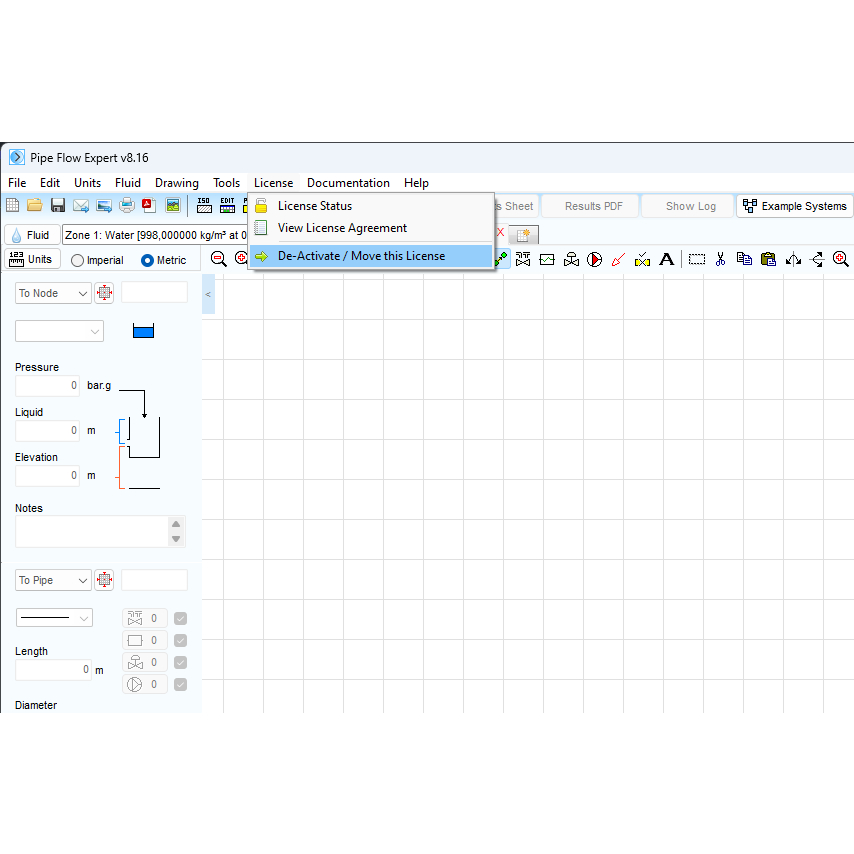This screenshot has height=854, width=854.
Task: Click pipe locate icon beside To Pipe
Action: pyautogui.click(x=104, y=580)
